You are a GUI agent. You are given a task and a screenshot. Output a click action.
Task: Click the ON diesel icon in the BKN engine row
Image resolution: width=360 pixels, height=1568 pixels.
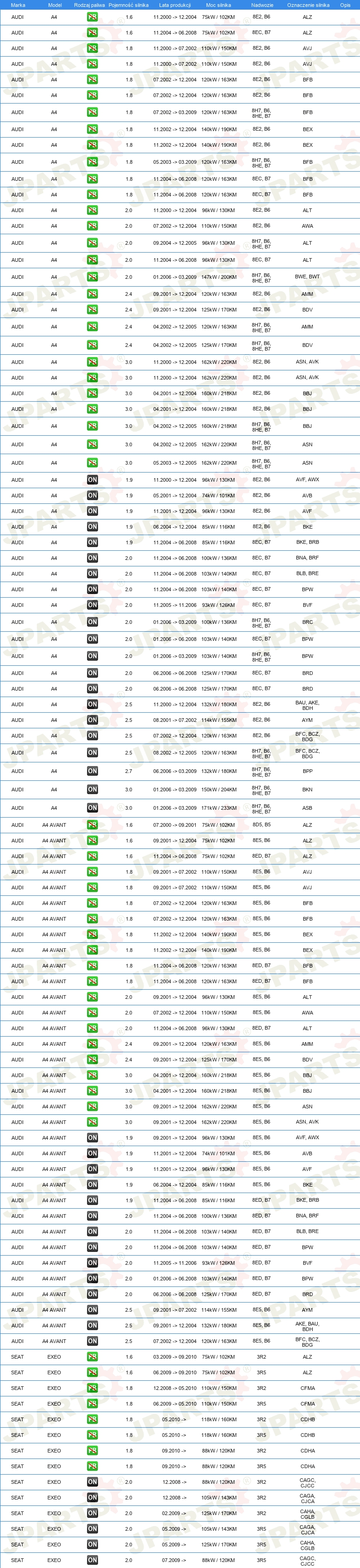[x=92, y=790]
